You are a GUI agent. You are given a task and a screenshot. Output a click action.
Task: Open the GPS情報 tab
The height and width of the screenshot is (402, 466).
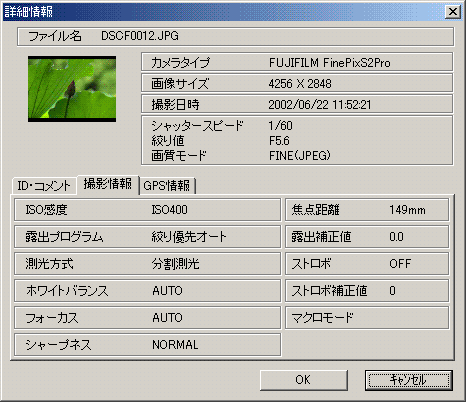click(x=167, y=186)
